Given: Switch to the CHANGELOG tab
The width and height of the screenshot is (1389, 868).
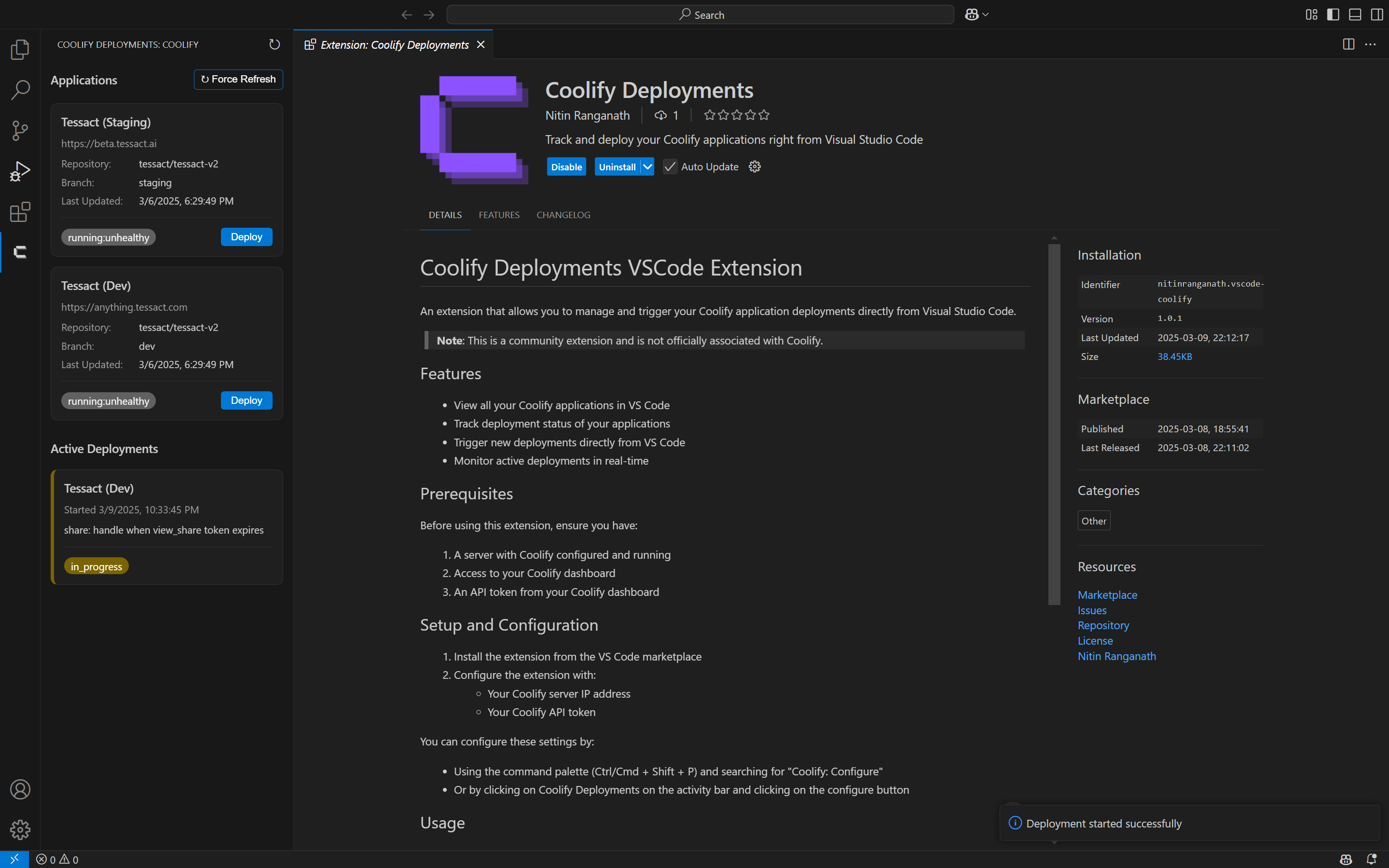Looking at the screenshot, I should (563, 215).
